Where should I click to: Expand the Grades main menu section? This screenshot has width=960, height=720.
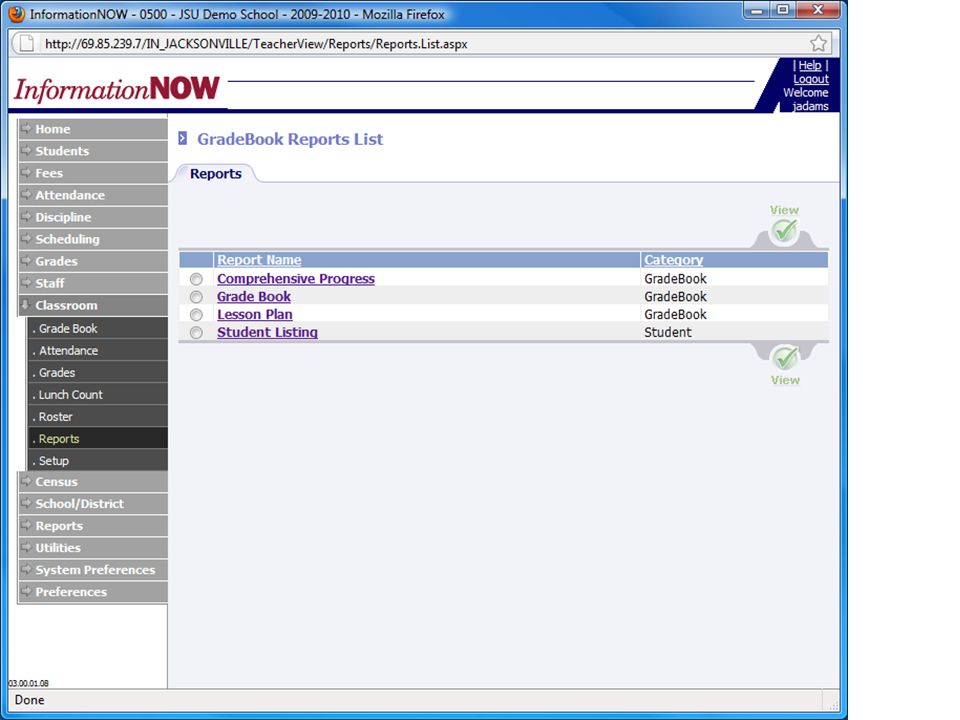point(93,261)
